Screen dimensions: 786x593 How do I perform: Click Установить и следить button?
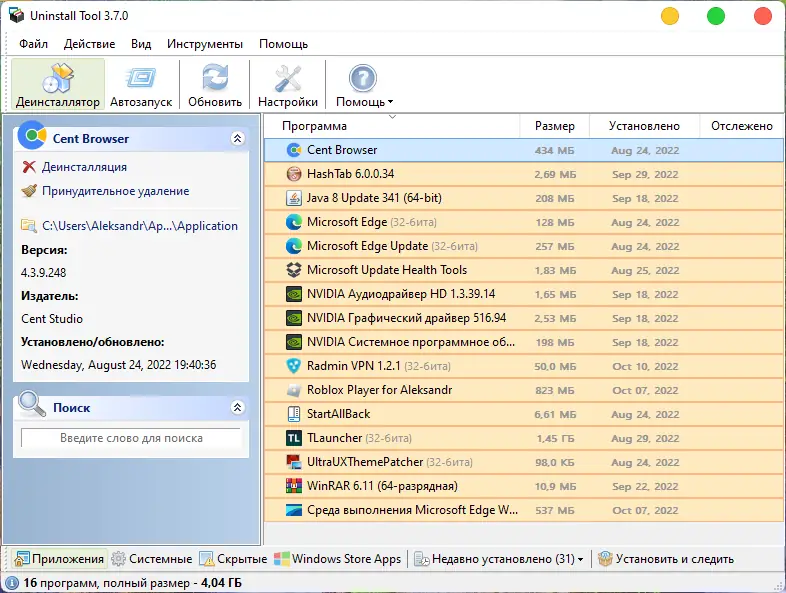(x=666, y=558)
